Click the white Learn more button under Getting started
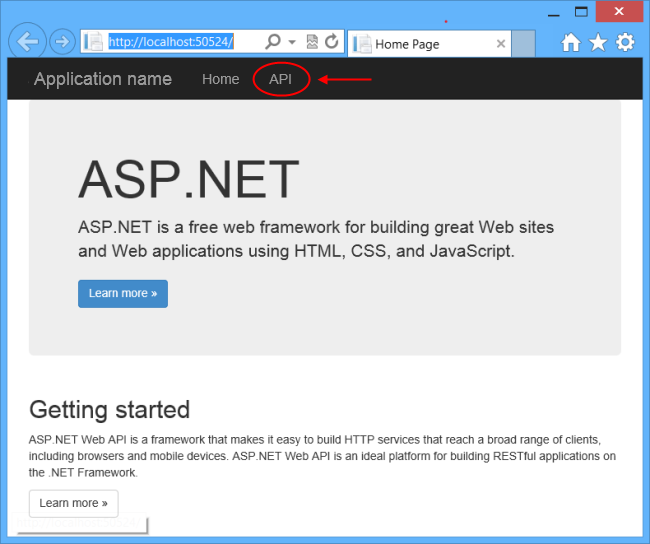 pos(73,503)
